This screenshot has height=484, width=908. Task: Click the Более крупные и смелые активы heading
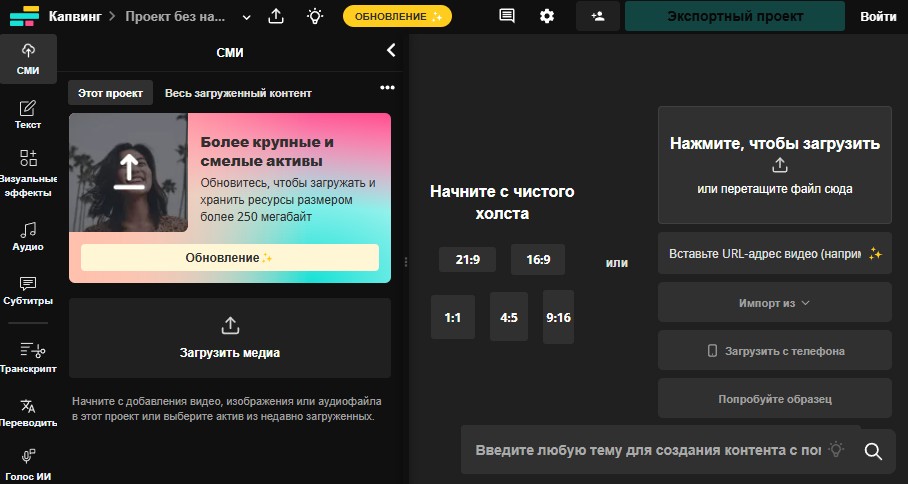(267, 151)
